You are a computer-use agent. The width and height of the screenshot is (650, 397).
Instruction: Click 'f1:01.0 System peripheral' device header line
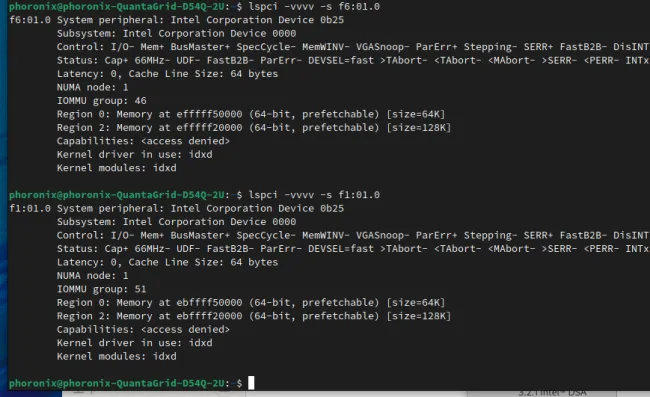[177, 208]
